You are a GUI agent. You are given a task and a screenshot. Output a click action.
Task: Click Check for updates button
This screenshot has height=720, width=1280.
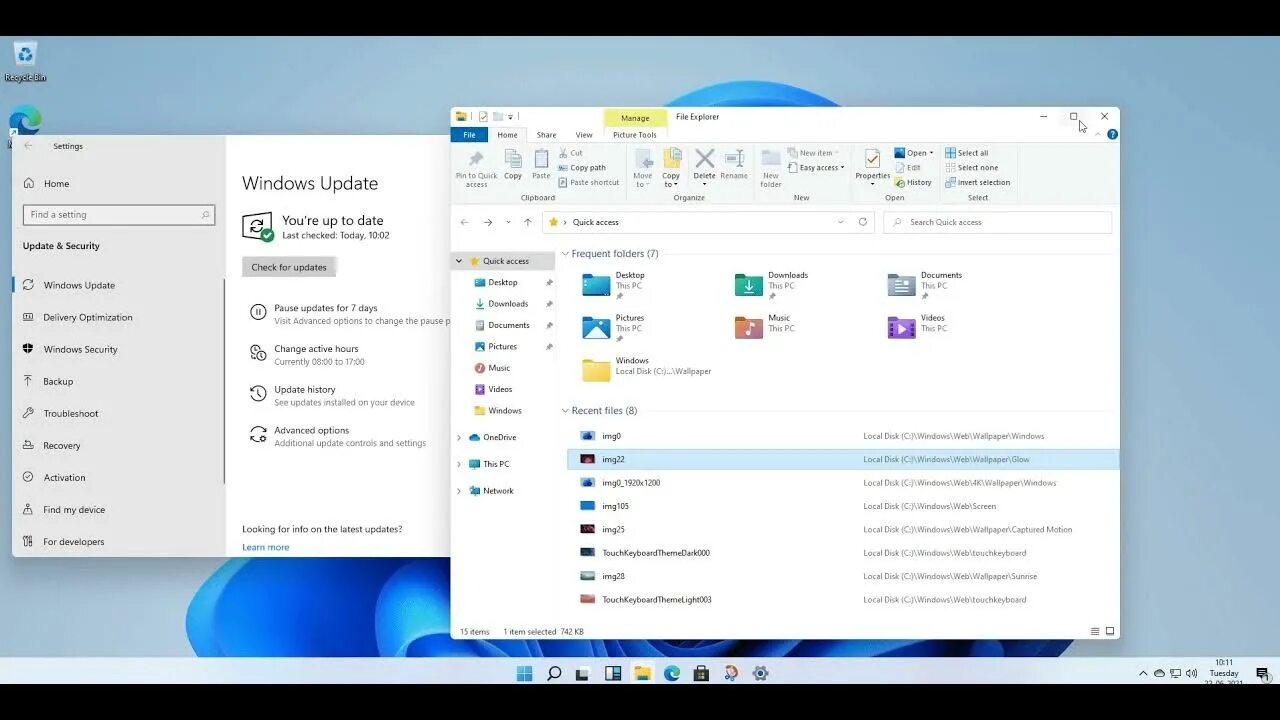(289, 267)
